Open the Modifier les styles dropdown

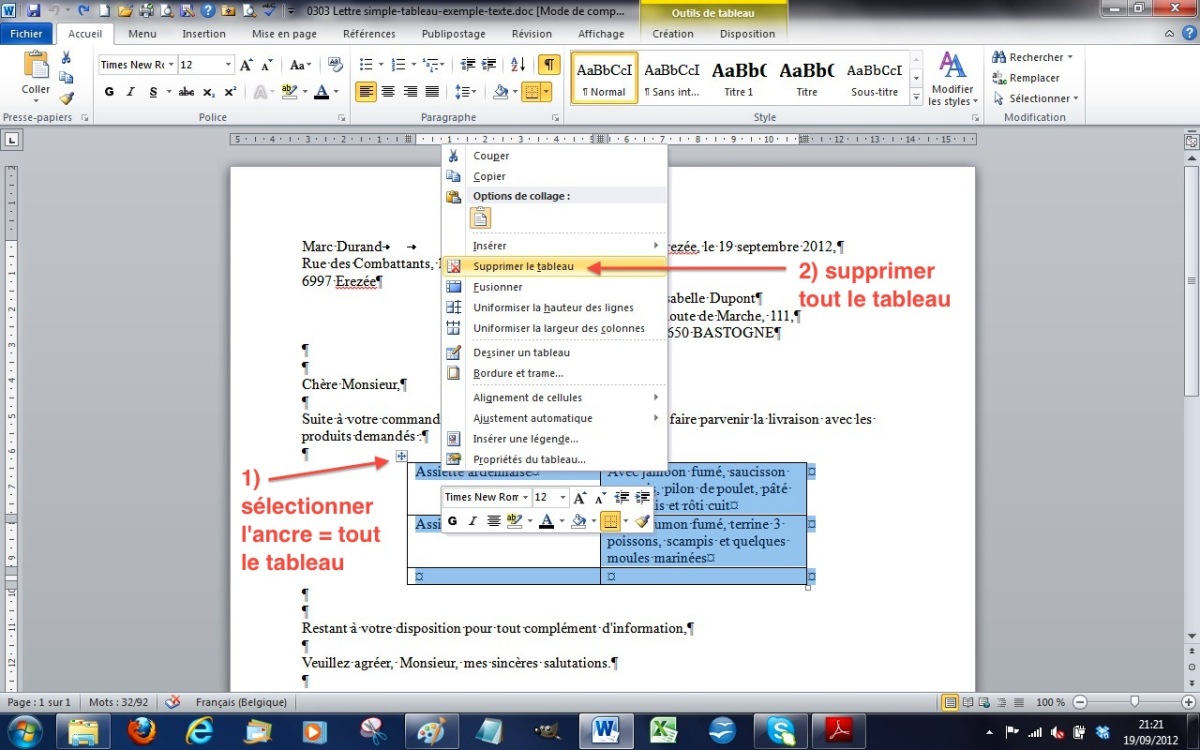pyautogui.click(x=951, y=80)
